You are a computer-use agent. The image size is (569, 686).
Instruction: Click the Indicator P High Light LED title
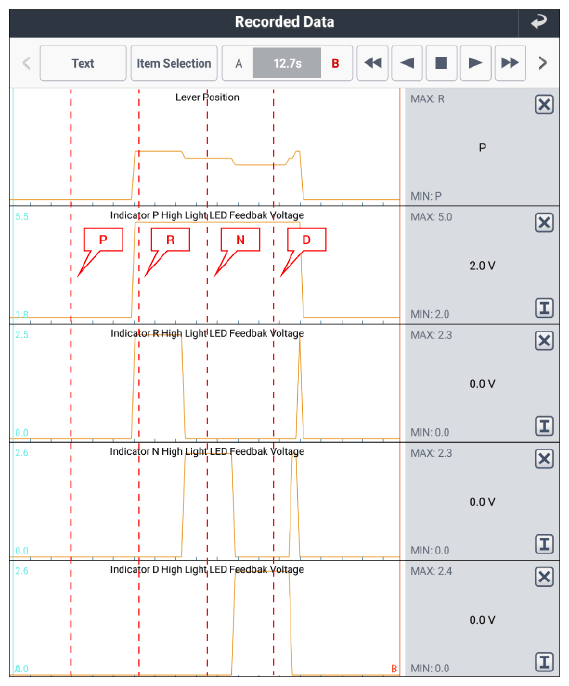(207, 215)
